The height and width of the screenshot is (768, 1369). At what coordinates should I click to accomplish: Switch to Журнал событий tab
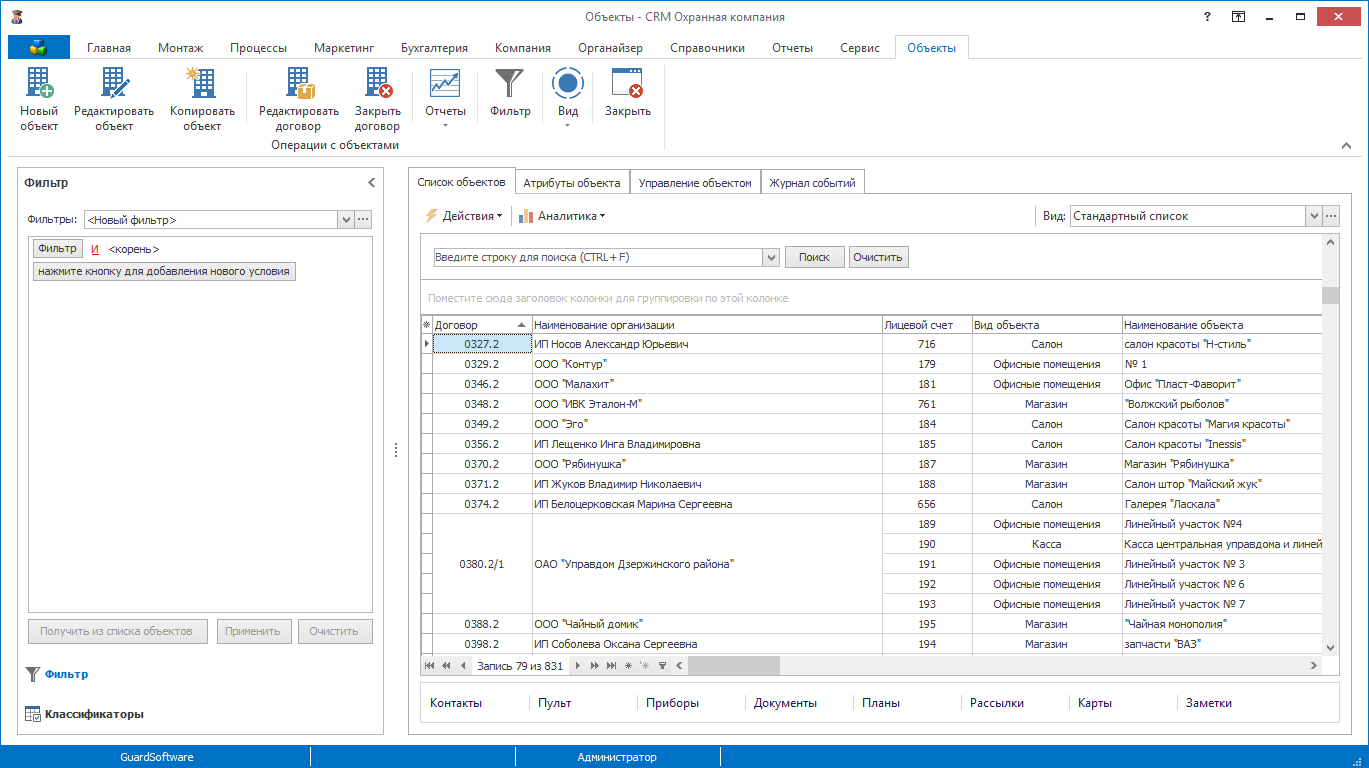tap(812, 183)
